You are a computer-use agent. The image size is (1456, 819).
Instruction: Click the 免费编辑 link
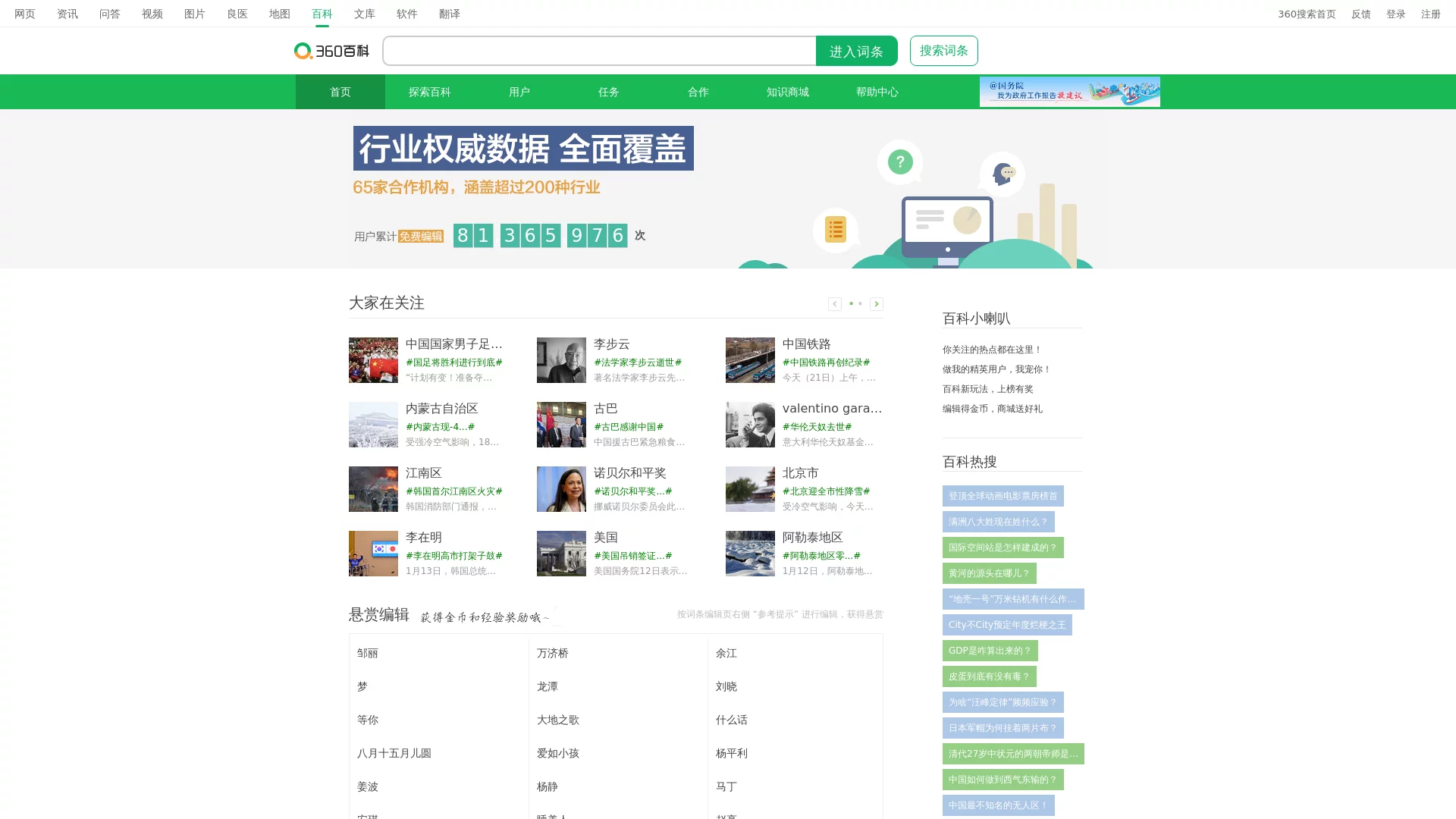(x=420, y=236)
